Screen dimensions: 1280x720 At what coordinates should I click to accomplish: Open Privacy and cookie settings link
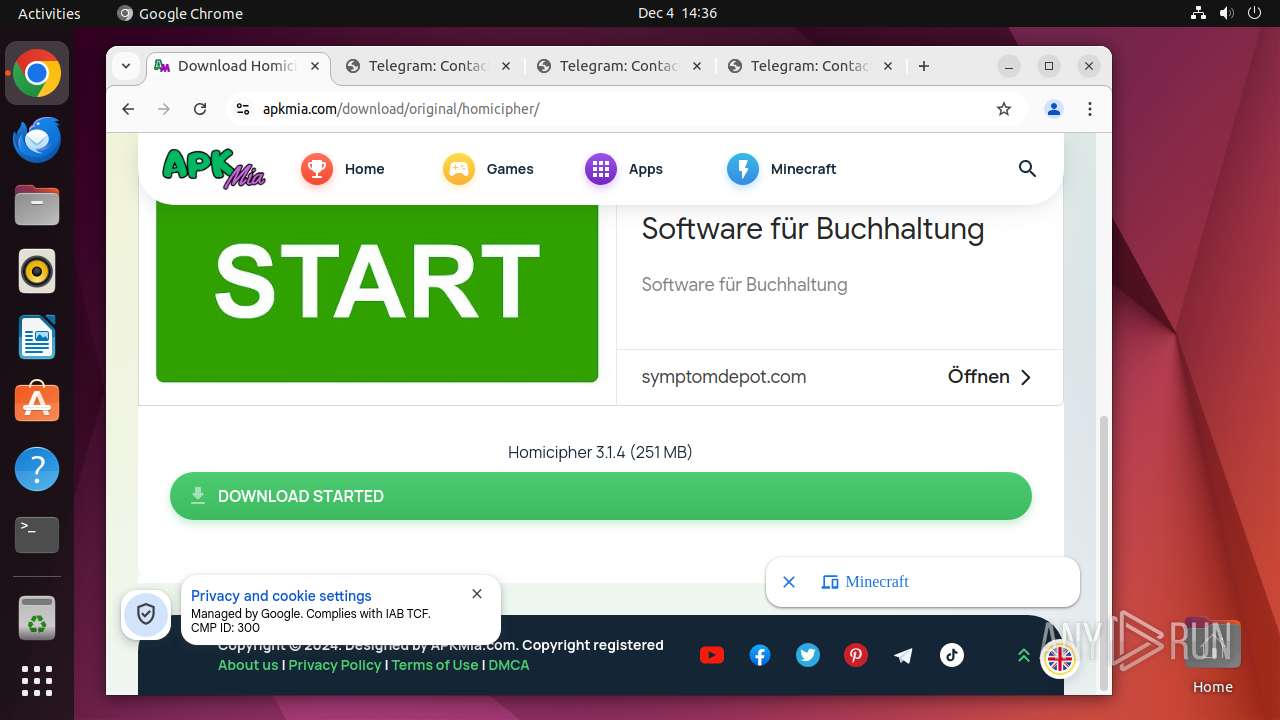281,596
